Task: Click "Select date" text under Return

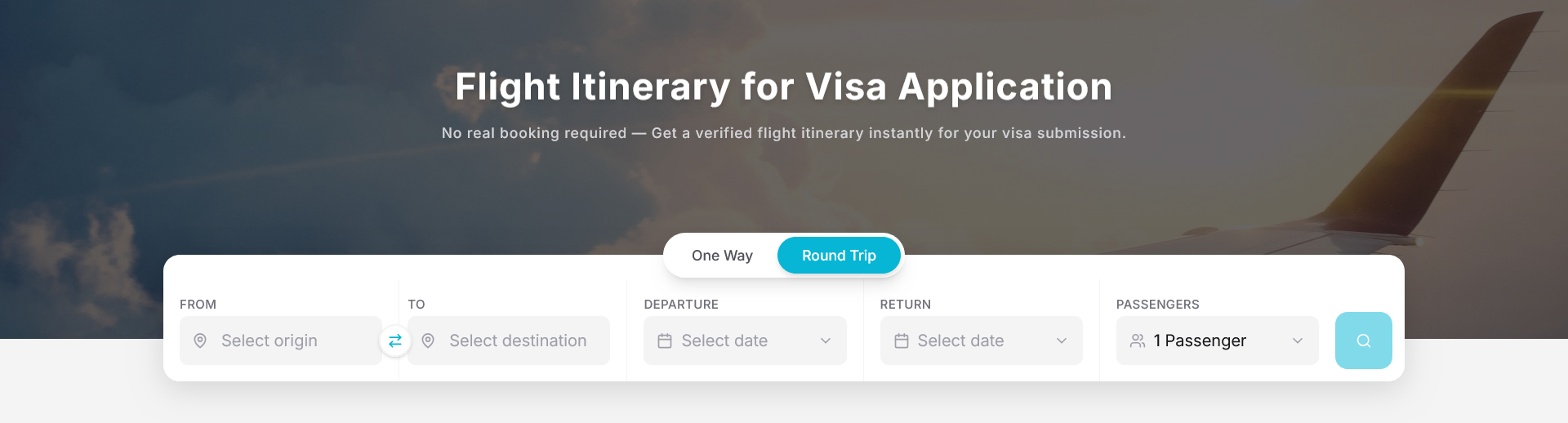Action: point(960,341)
